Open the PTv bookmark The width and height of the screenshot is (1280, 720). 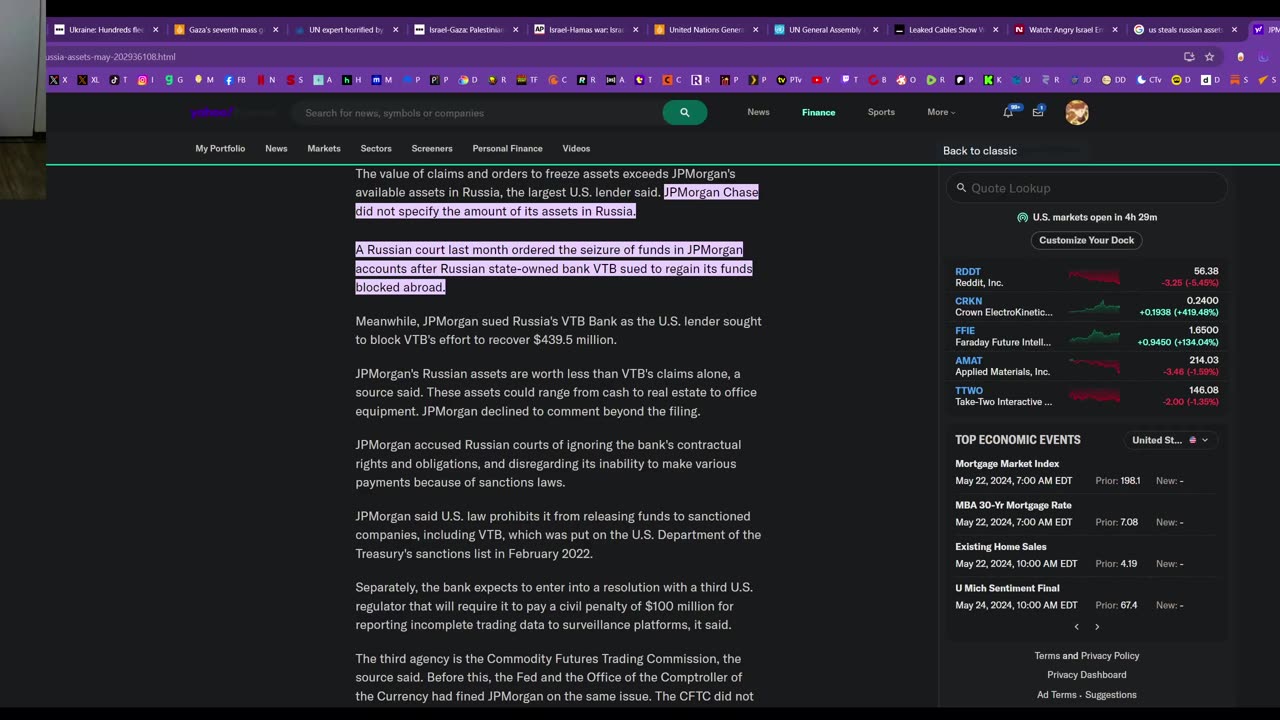click(x=789, y=80)
